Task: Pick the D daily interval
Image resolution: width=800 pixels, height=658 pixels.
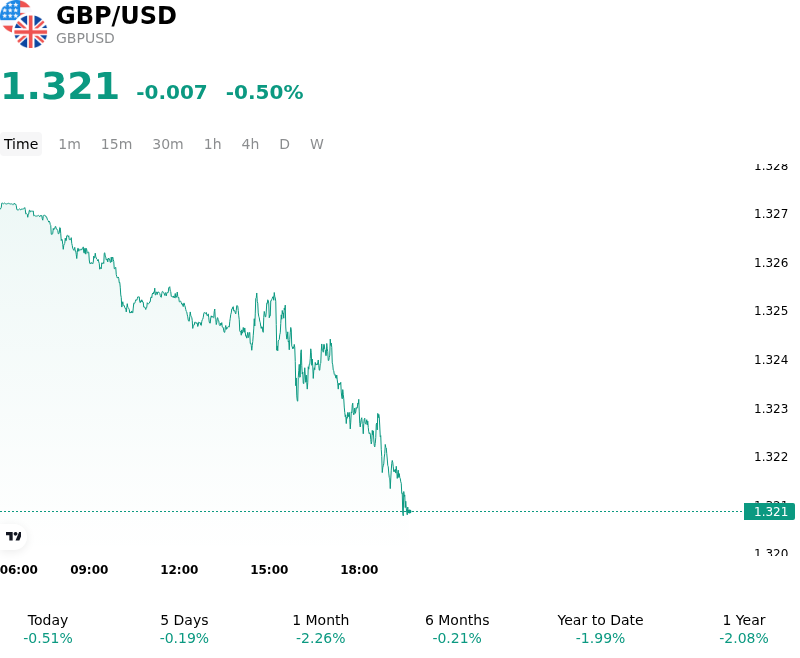Action: click(285, 144)
